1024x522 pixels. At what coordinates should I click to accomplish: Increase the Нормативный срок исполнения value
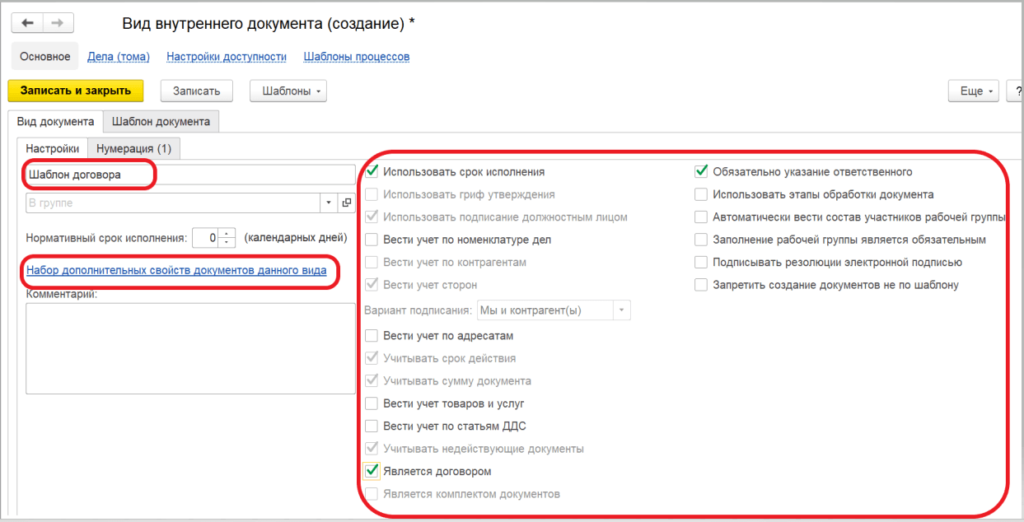(226, 233)
